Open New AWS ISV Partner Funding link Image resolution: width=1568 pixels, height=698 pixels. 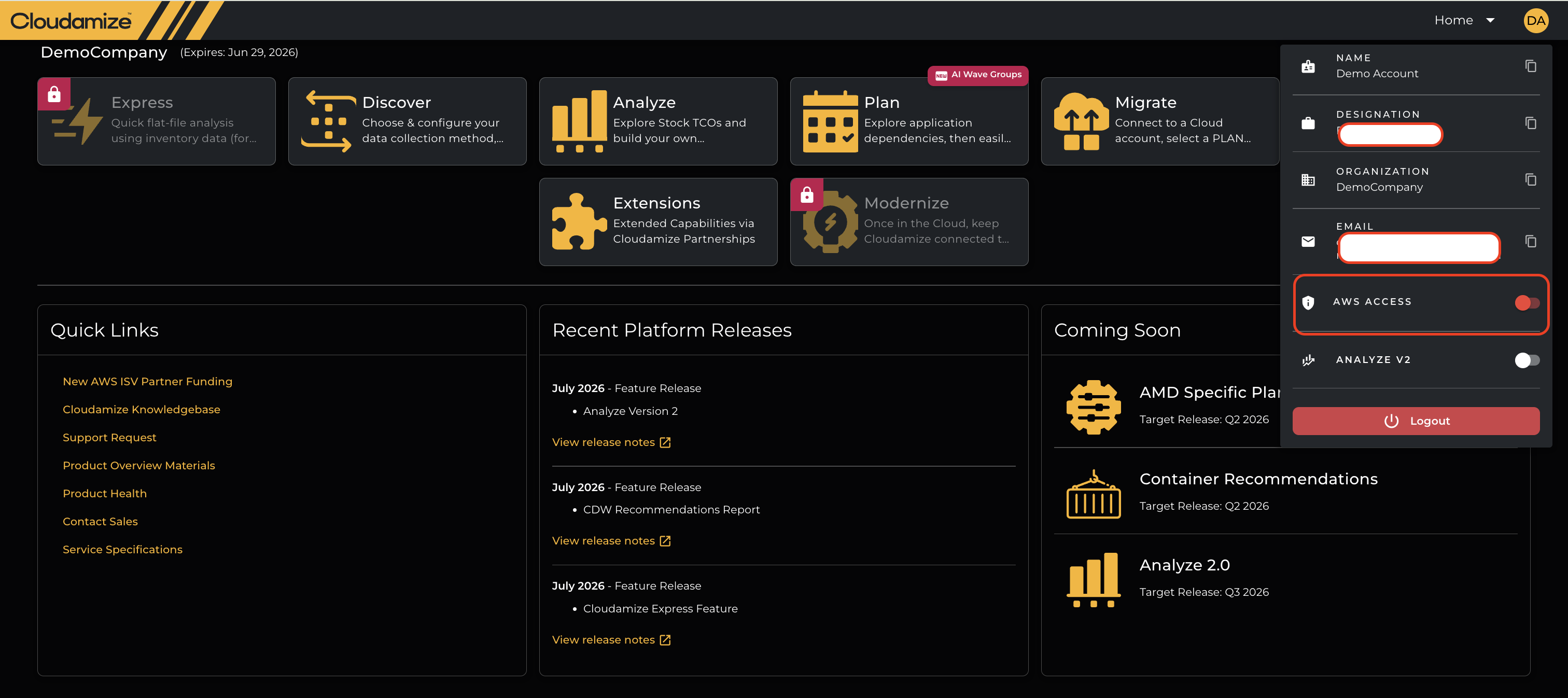(147, 382)
